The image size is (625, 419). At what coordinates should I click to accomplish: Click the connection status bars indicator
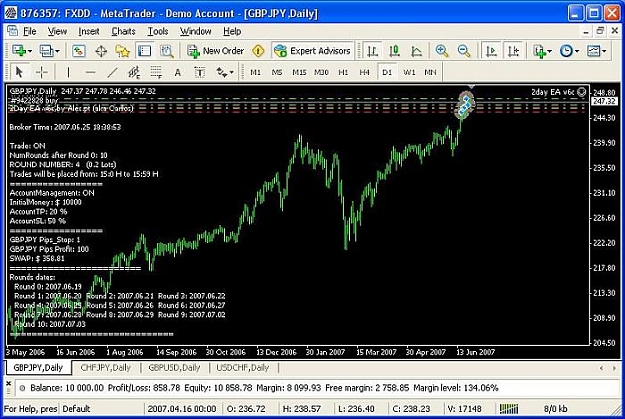point(509,409)
